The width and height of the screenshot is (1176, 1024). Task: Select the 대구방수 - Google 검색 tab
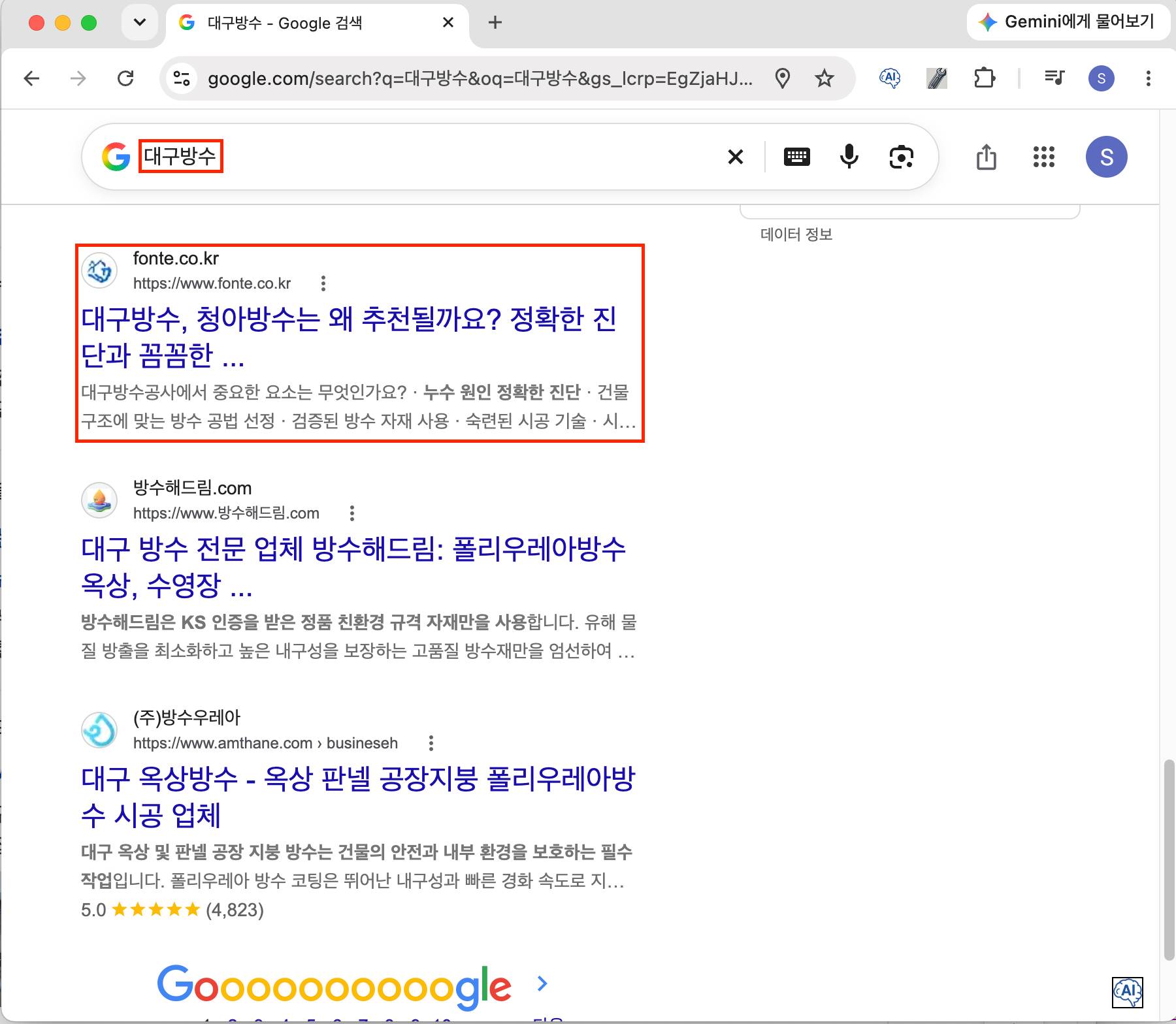(317, 24)
